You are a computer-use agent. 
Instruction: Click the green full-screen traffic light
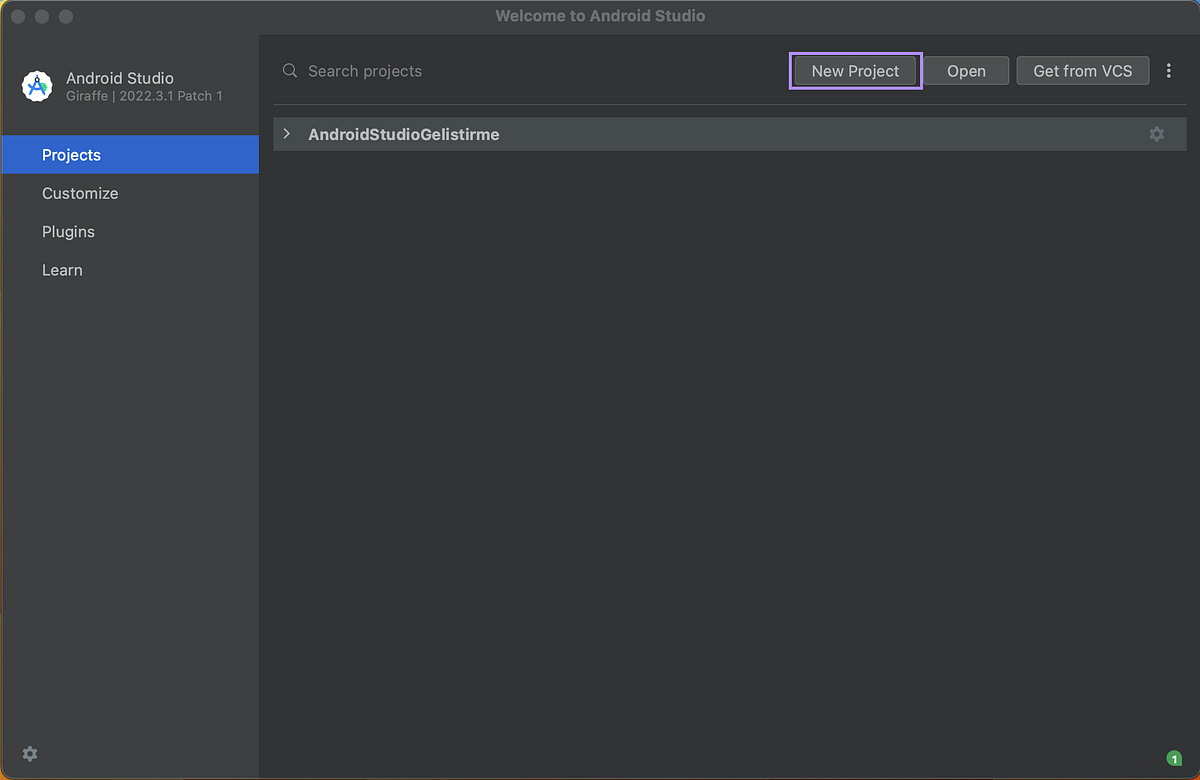[x=65, y=16]
